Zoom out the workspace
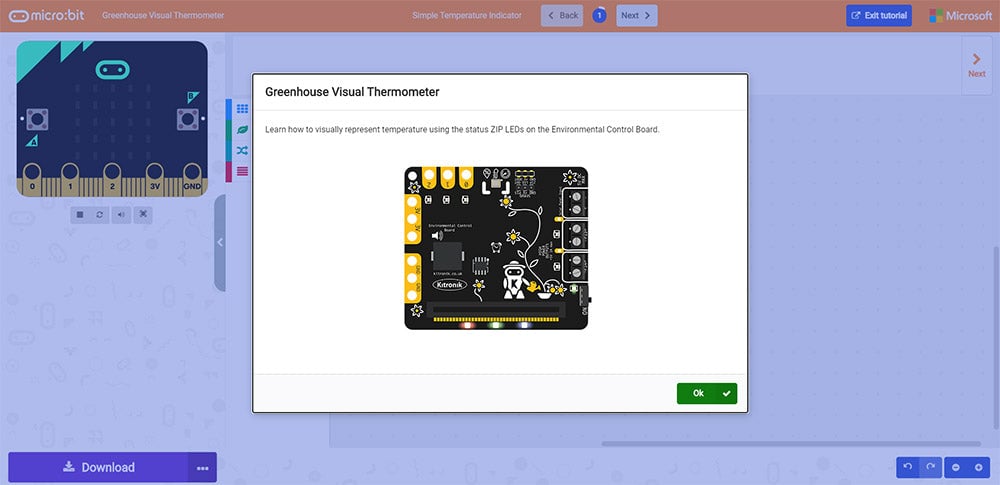 click(x=956, y=467)
